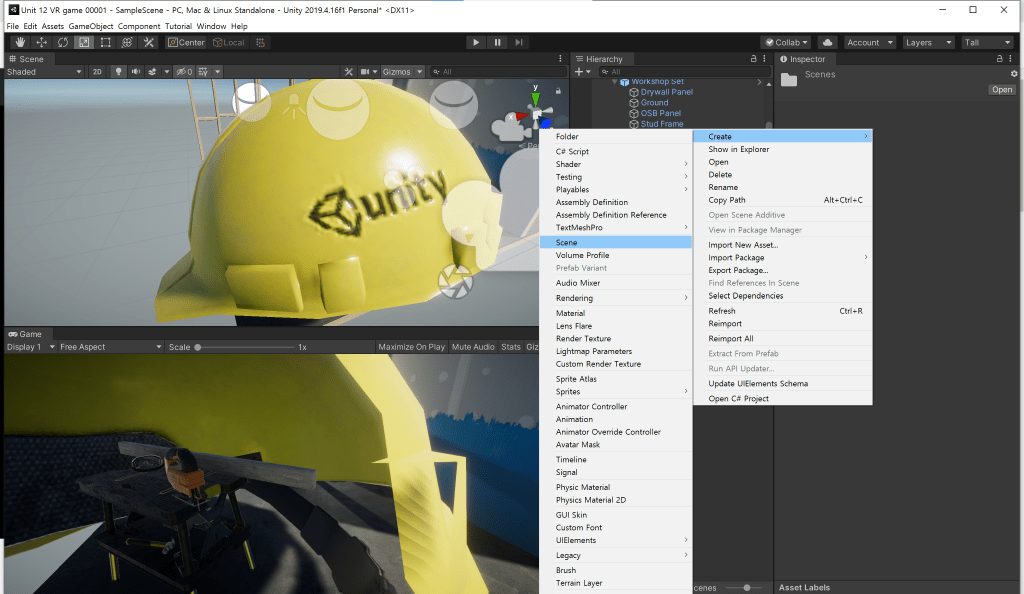Screen dimensions: 1024x594
Task: Enable Maximize On Play
Action: pos(411,347)
